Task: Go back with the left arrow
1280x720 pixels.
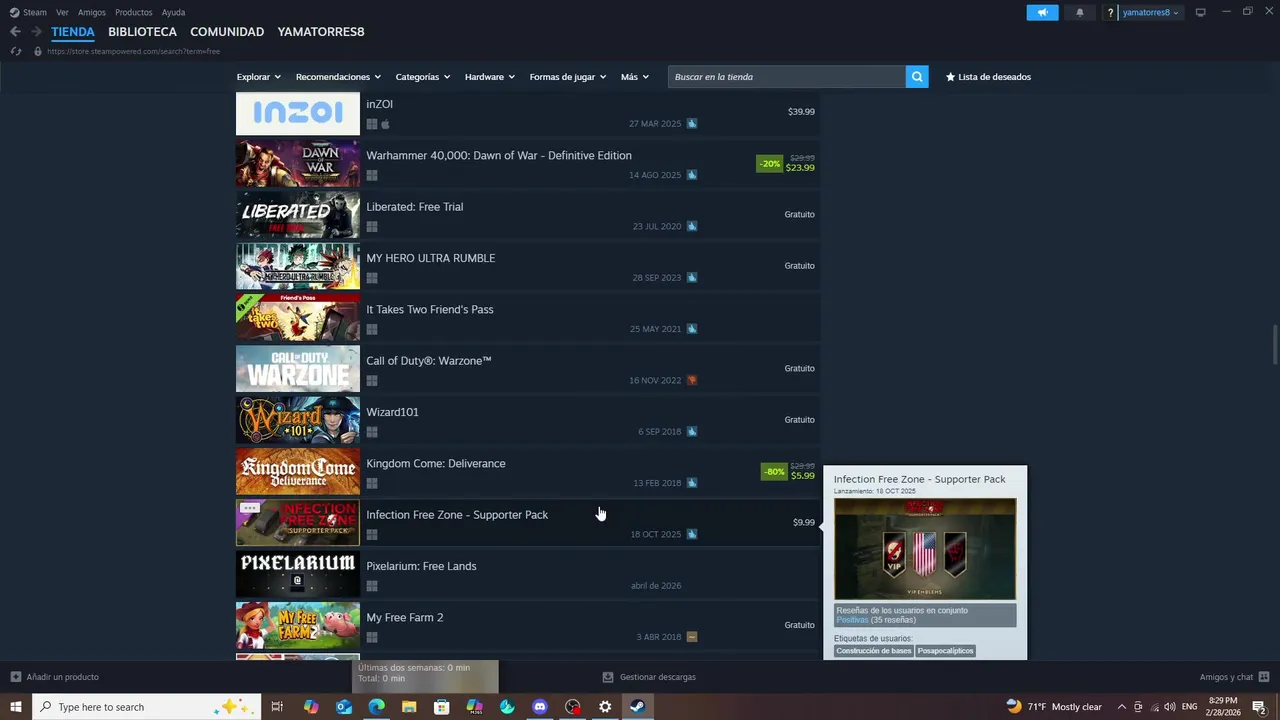Action: (x=15, y=32)
